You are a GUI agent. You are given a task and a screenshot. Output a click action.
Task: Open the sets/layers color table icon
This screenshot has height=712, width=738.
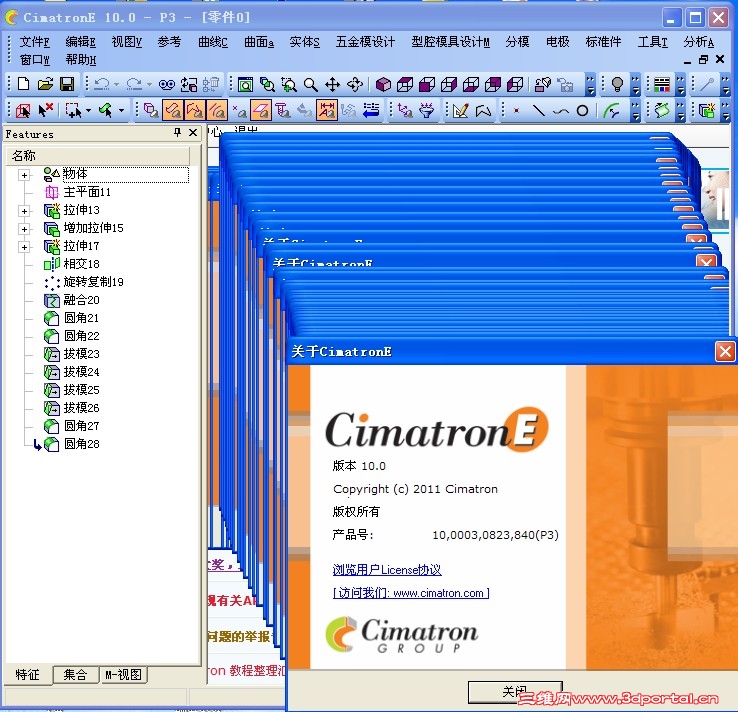[x=661, y=85]
